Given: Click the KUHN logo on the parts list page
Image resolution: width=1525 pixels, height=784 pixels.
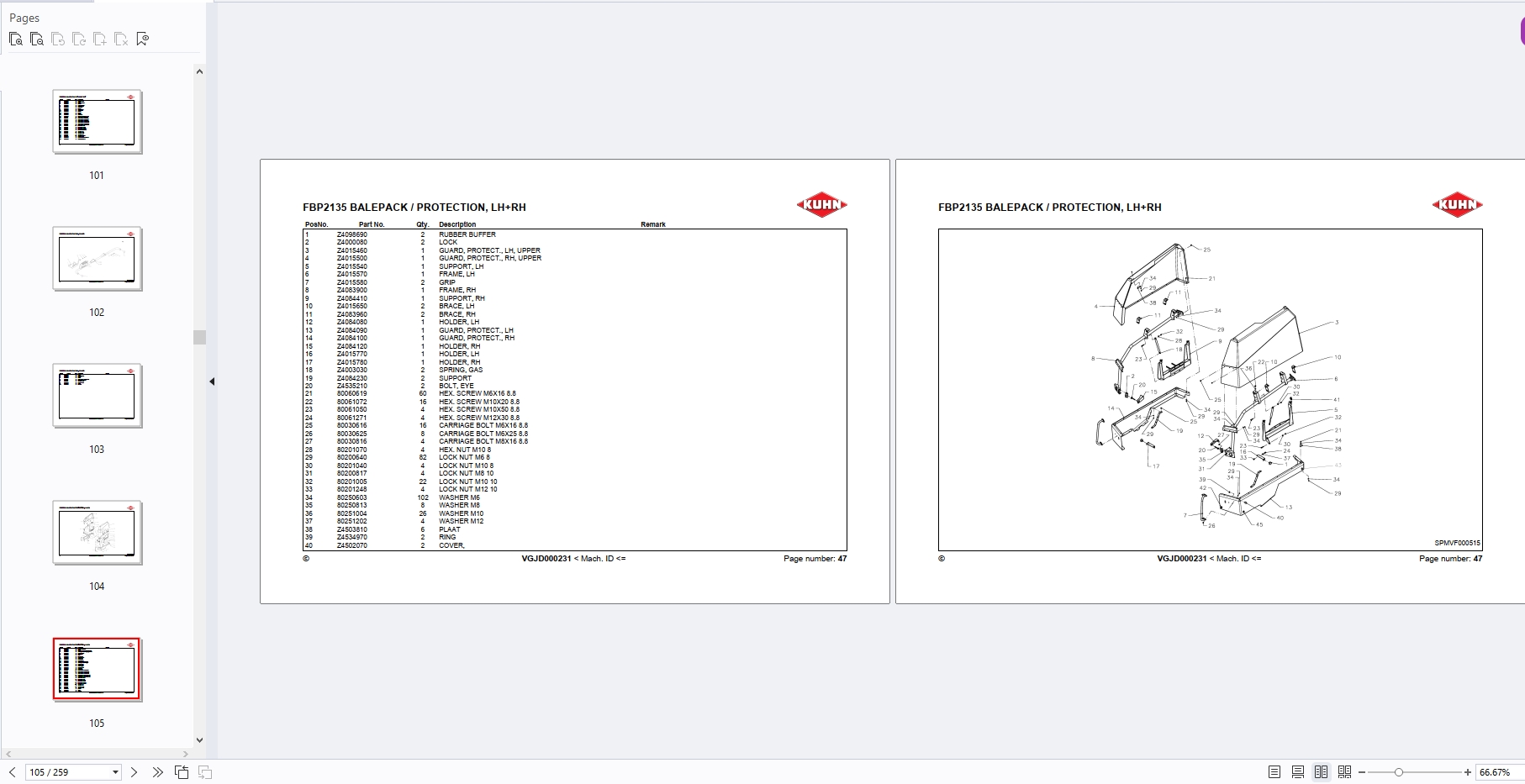Looking at the screenshot, I should click(821, 204).
